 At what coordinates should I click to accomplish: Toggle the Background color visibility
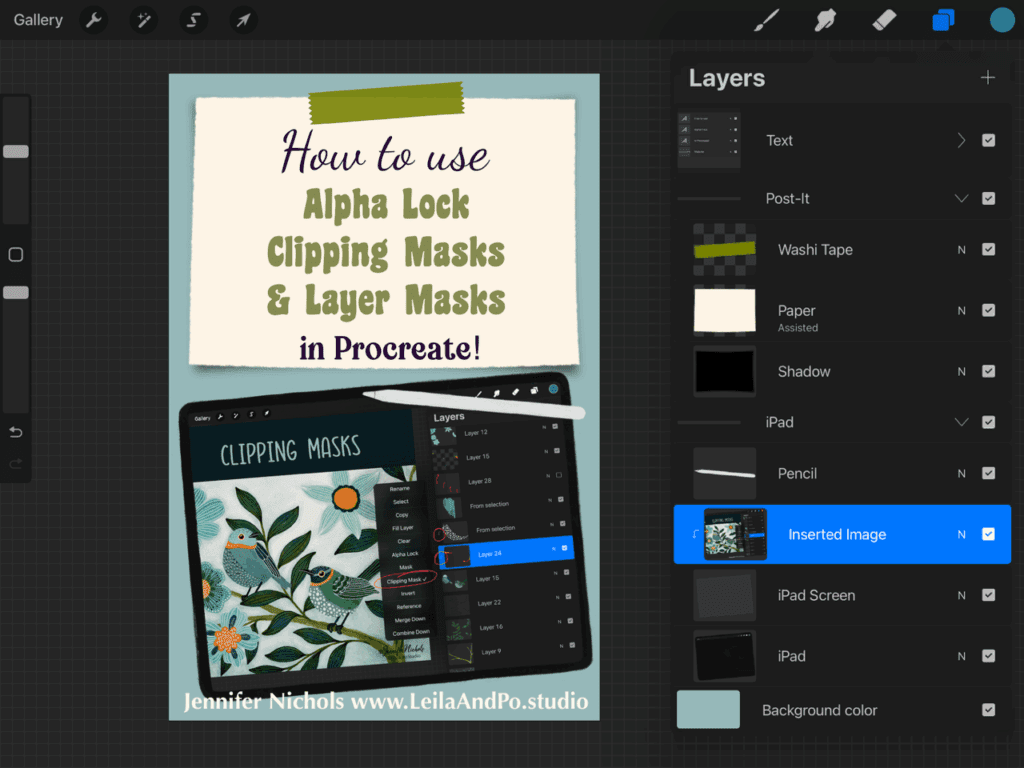988,710
